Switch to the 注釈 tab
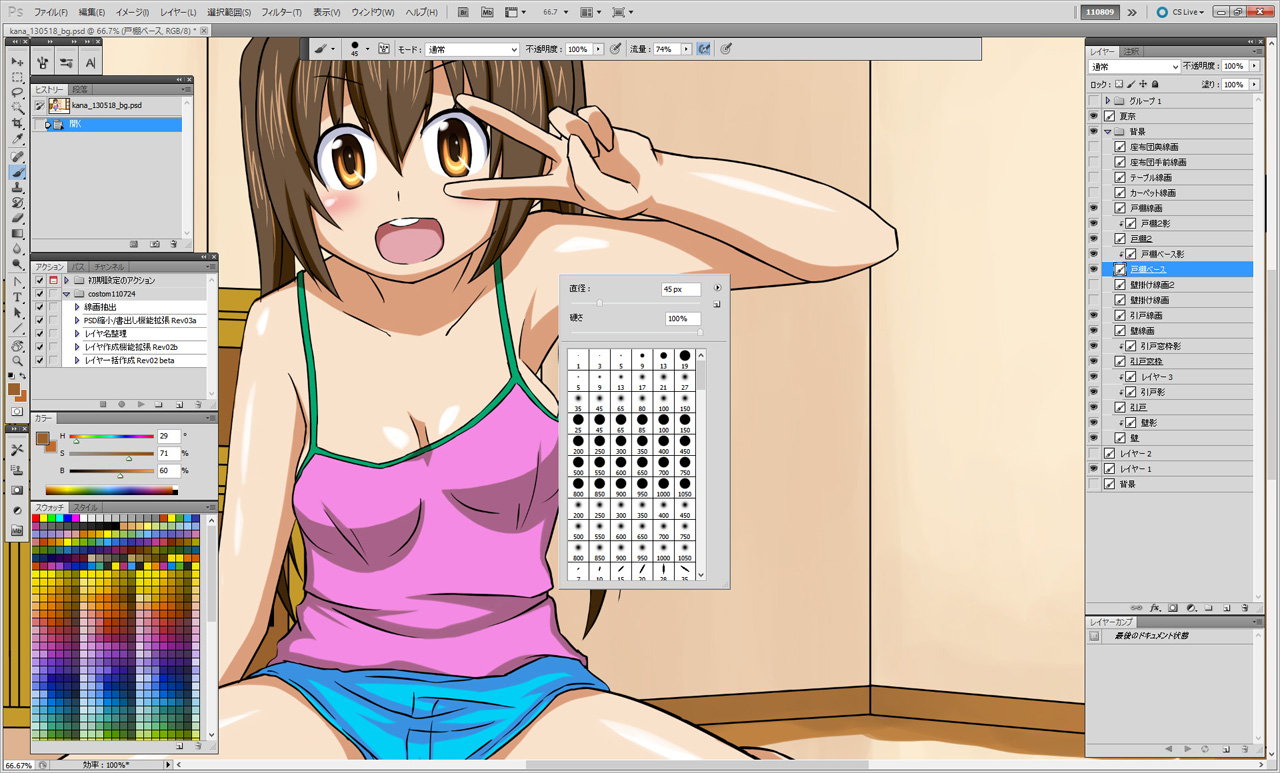This screenshot has width=1280, height=773. coord(1131,51)
